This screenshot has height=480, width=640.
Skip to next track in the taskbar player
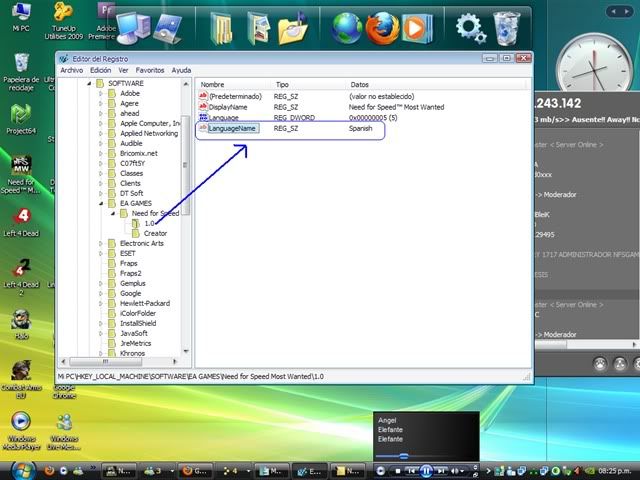coord(441,471)
